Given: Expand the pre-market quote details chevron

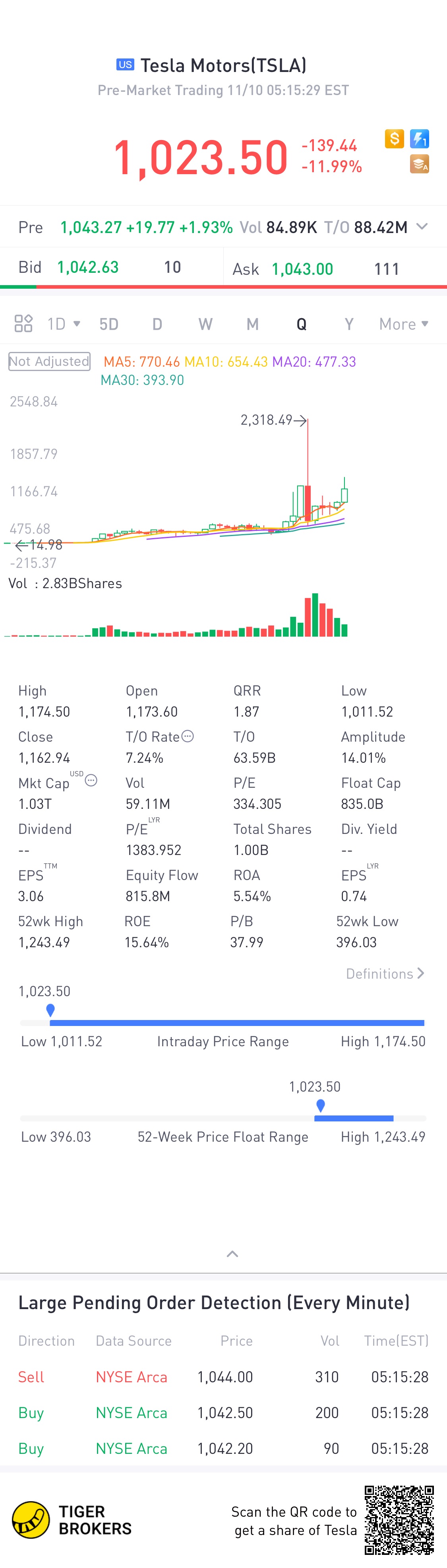Looking at the screenshot, I should point(422,226).
